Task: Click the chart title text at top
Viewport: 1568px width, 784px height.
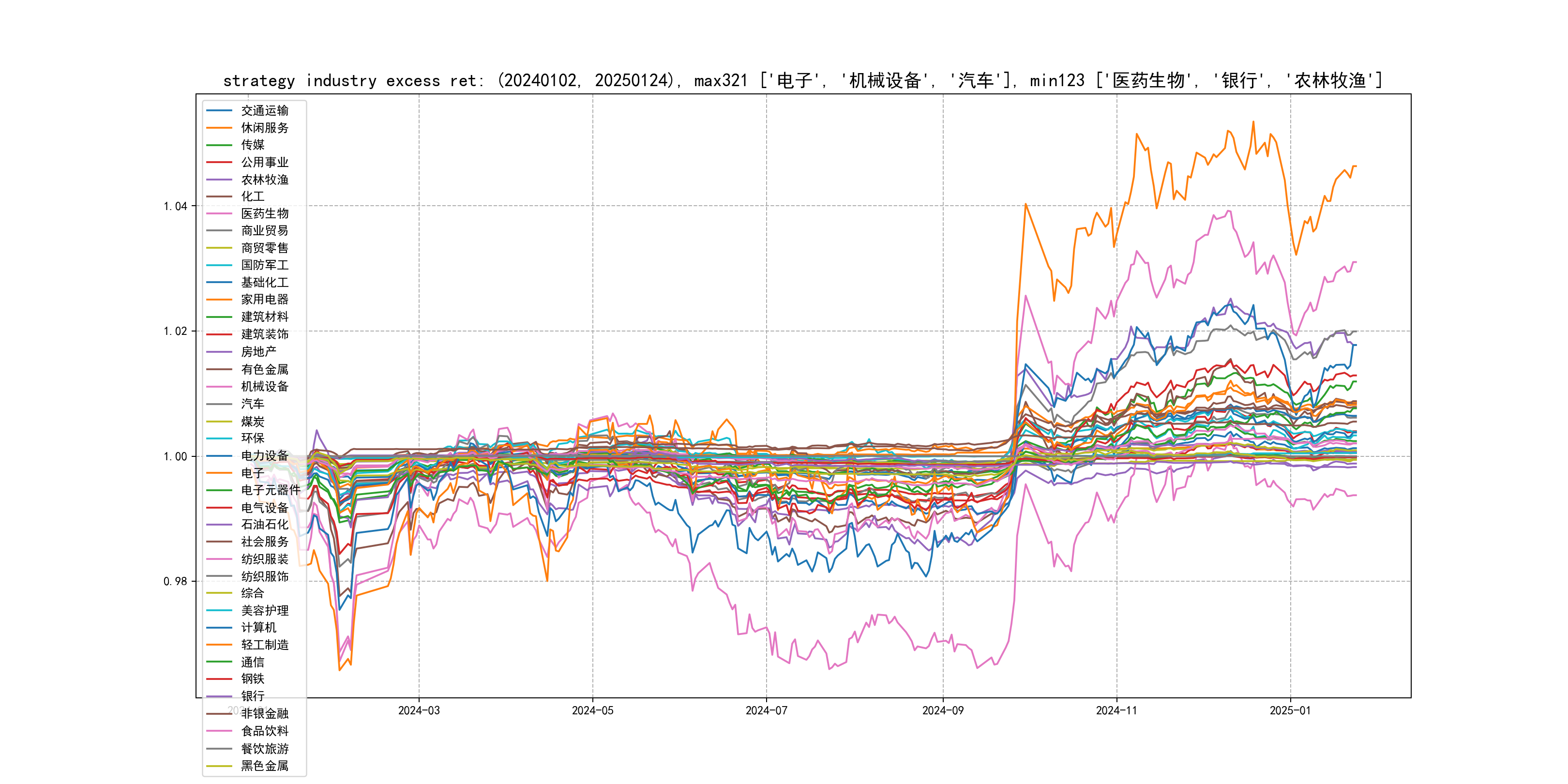Action: tap(802, 80)
